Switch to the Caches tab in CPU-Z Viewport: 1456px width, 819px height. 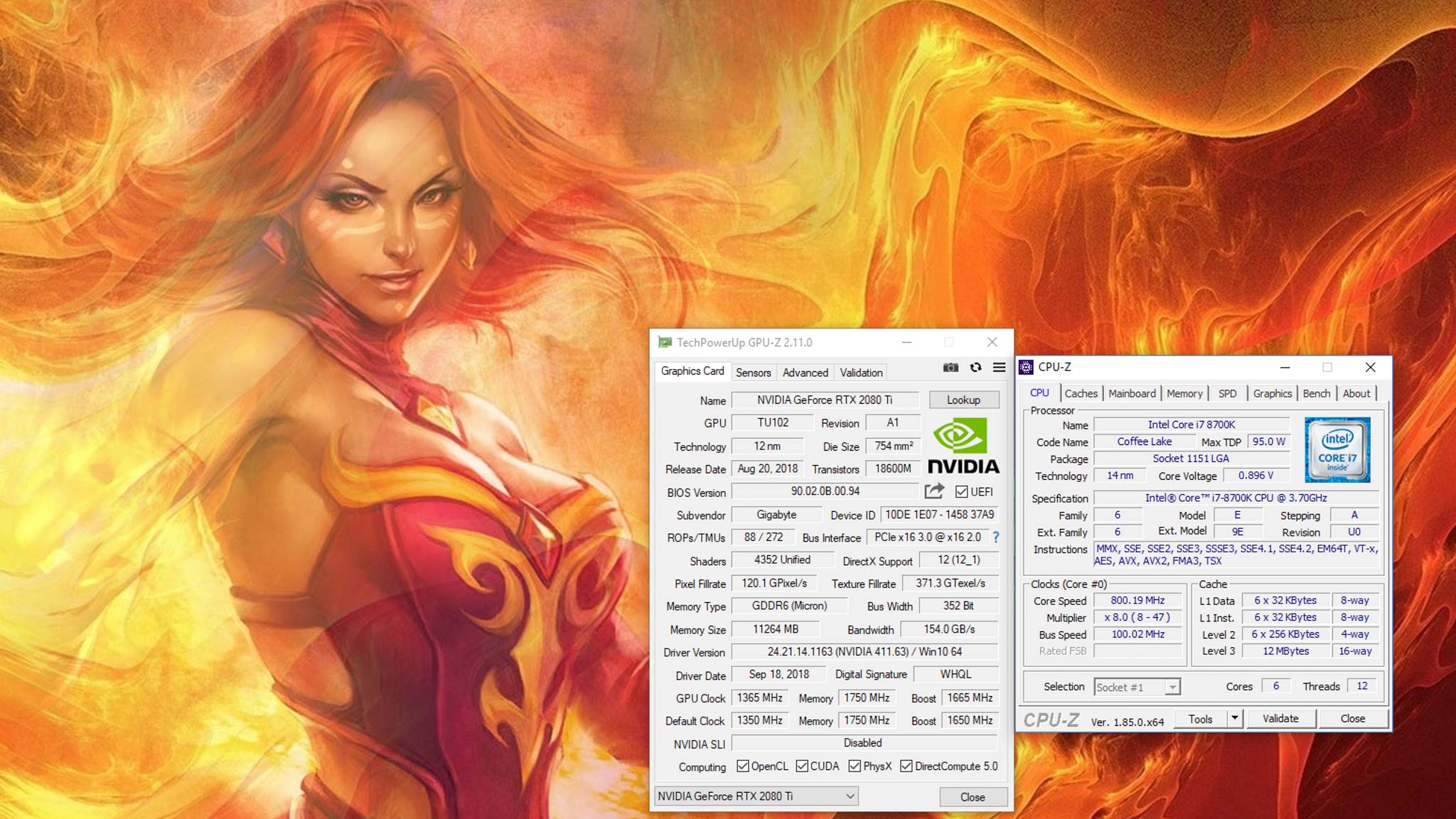1081,393
